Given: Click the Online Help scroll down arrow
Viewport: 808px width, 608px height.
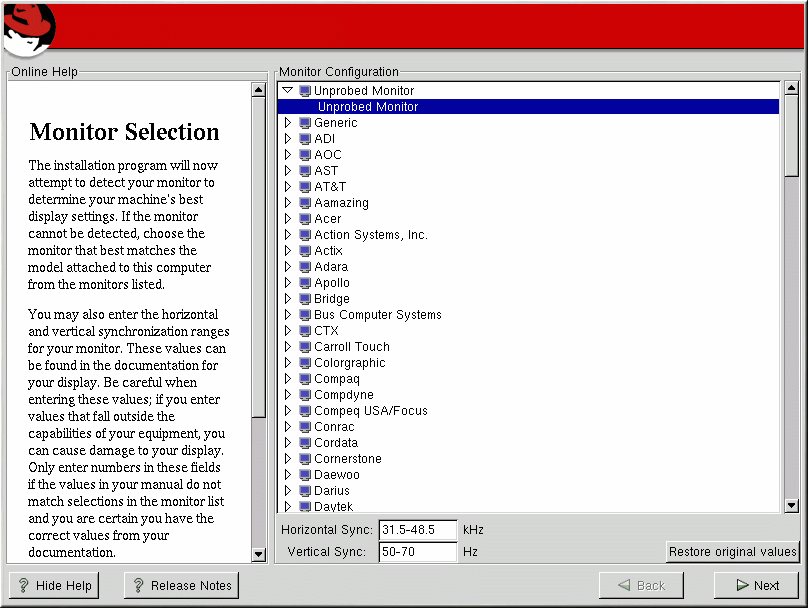Looking at the screenshot, I should (259, 554).
